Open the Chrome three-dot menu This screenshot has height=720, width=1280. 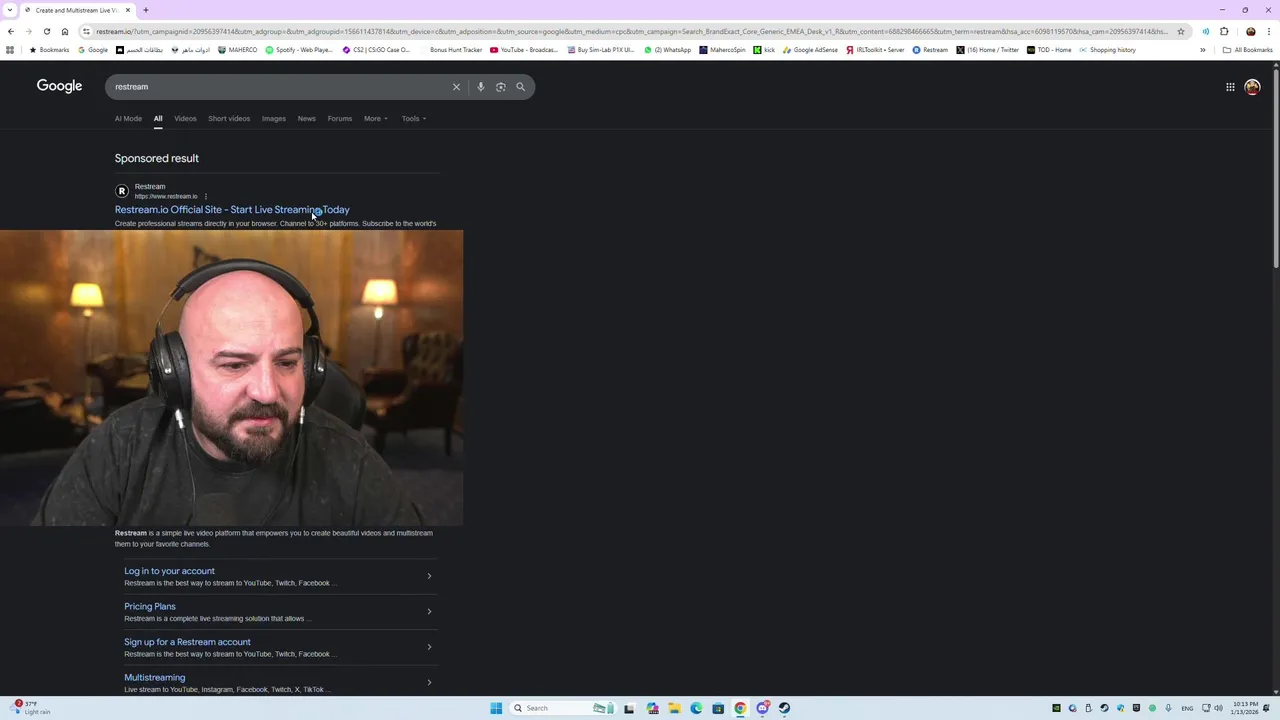tap(1269, 31)
